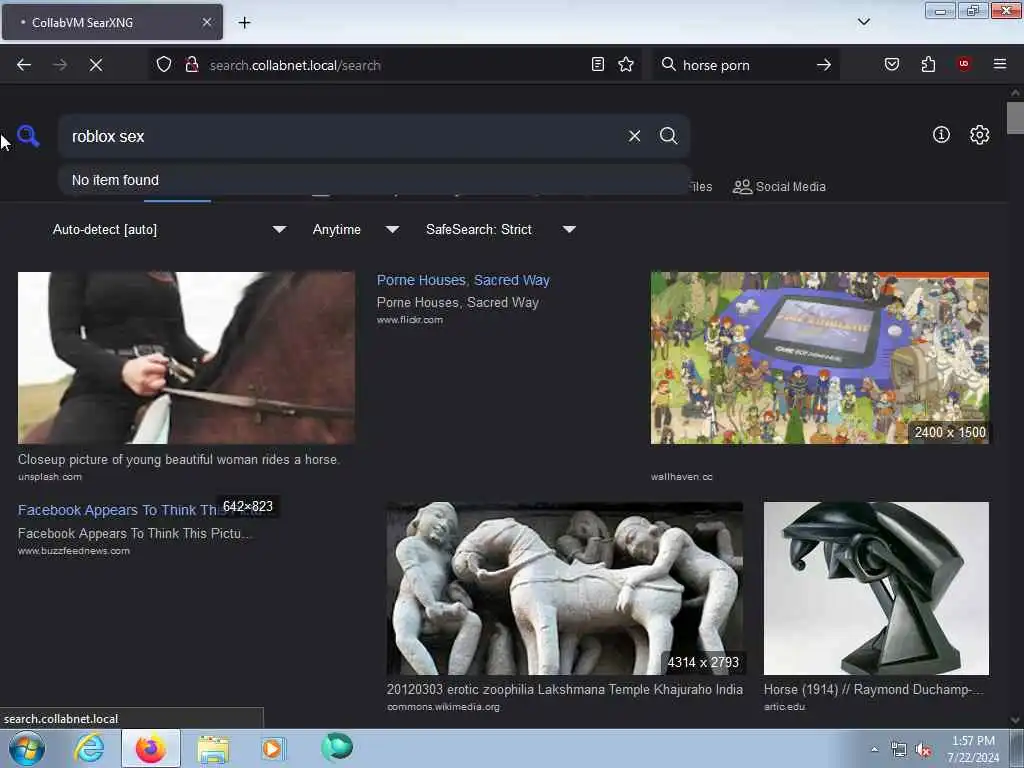Switch to Firefox in the taskbar
The image size is (1024, 768).
(151, 748)
